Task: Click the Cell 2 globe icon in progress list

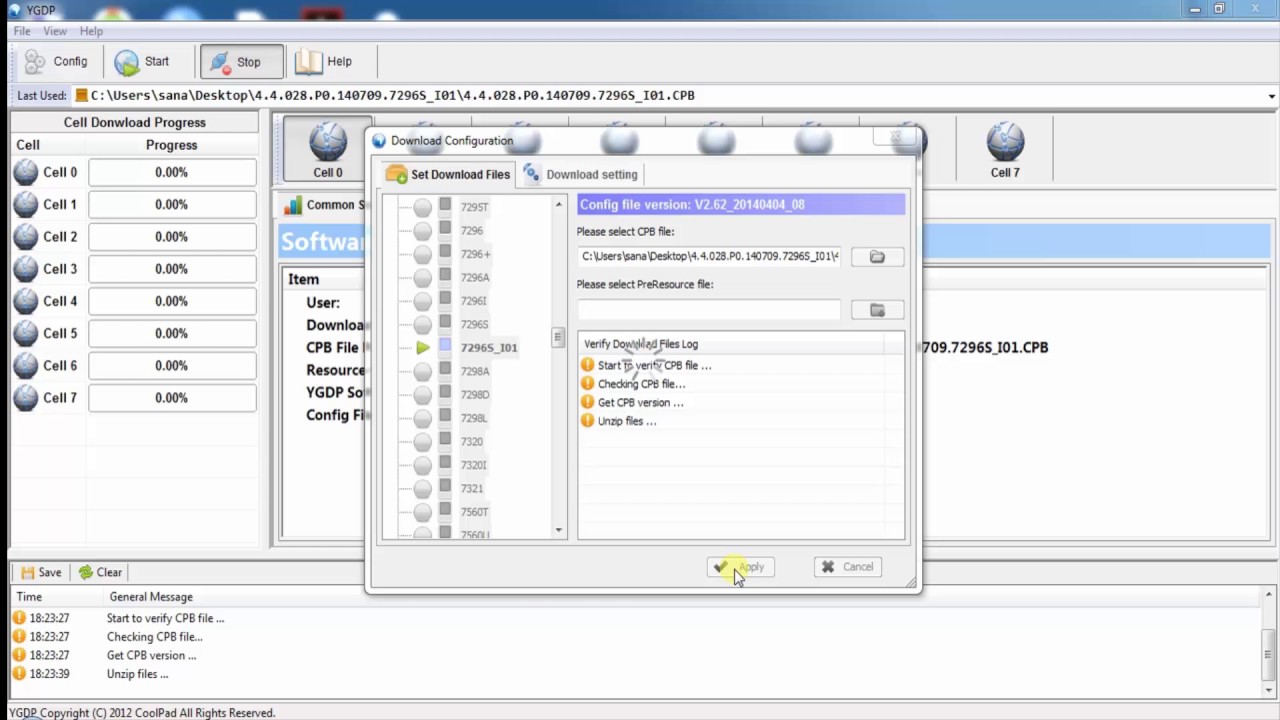Action: click(26, 236)
